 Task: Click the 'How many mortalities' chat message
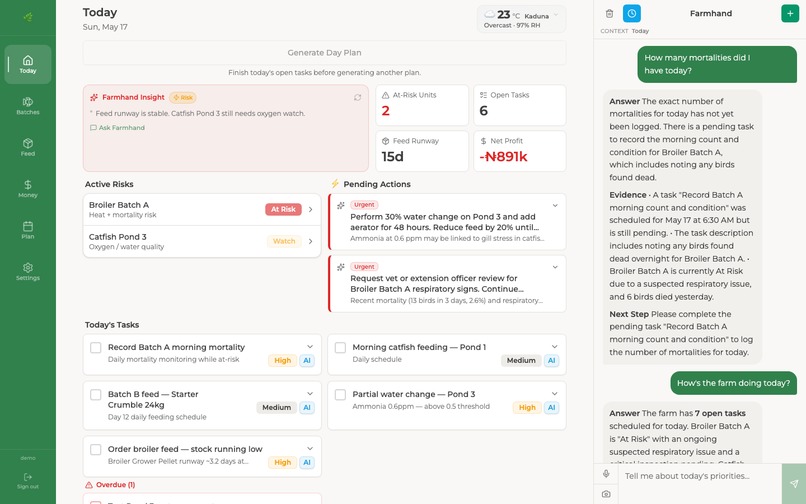717,64
